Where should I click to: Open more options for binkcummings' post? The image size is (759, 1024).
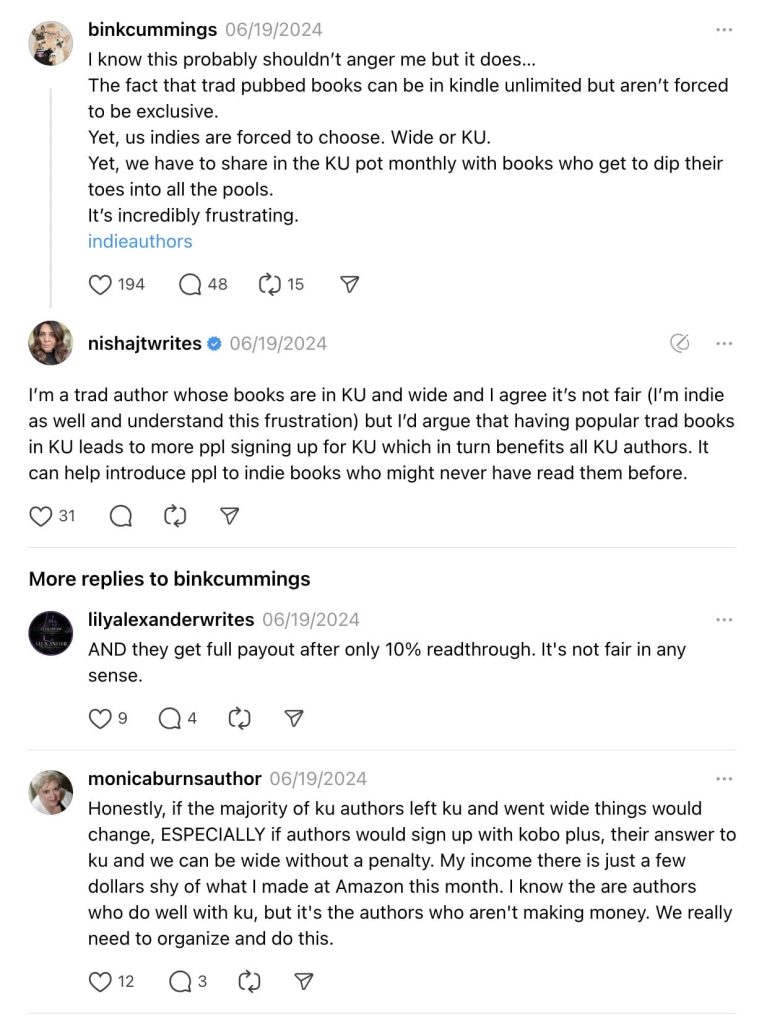pyautogui.click(x=726, y=30)
